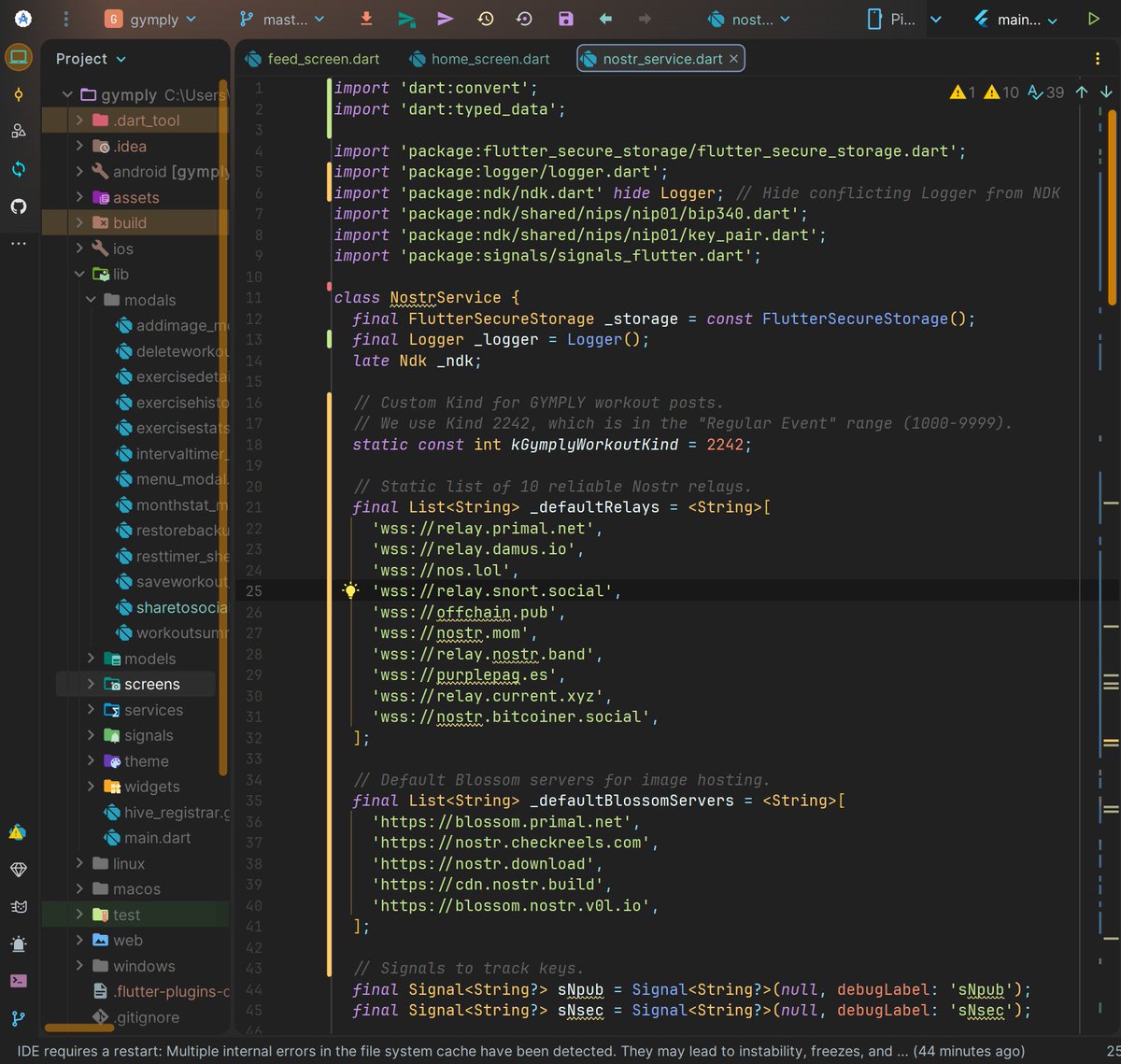Open the Commit tool window
1121x1064 pixels.
click(x=18, y=94)
